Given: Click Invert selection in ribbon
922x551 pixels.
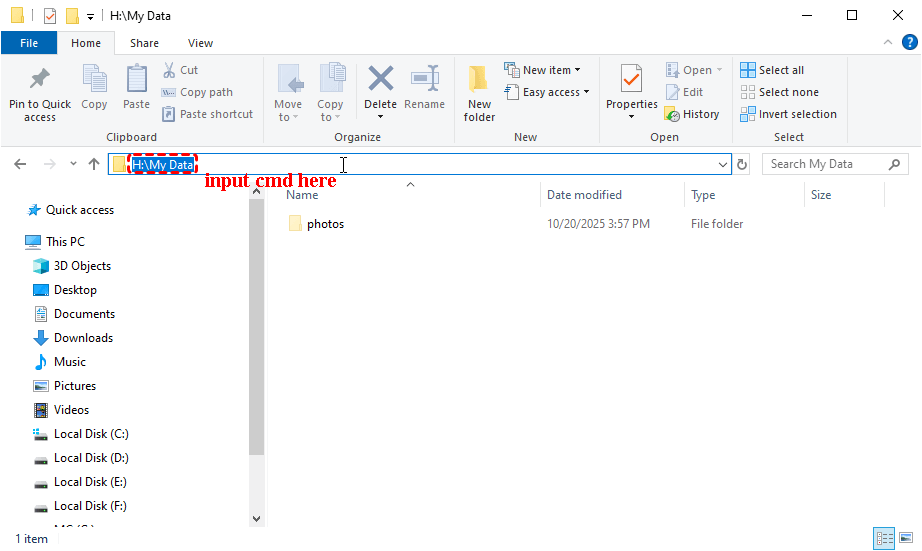Looking at the screenshot, I should pyautogui.click(x=788, y=114).
